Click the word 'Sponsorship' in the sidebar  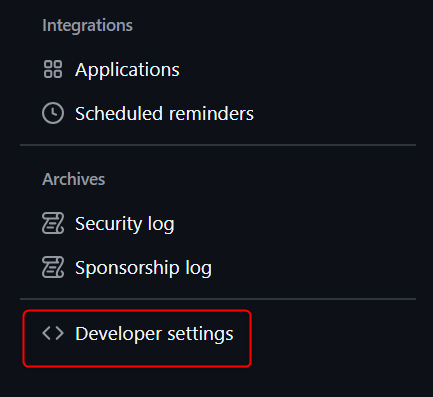click(127, 268)
